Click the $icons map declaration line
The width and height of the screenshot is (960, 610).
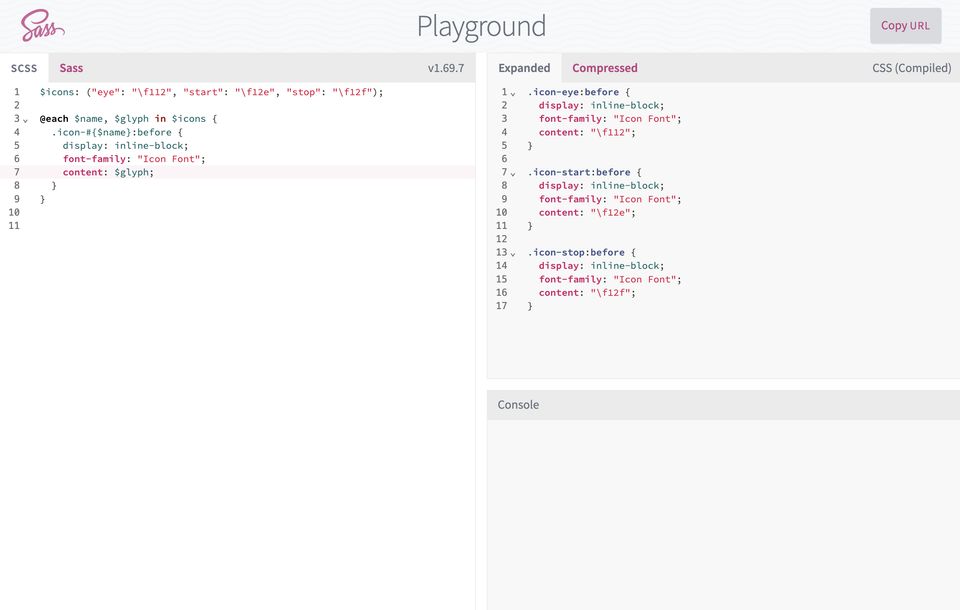tap(211, 92)
